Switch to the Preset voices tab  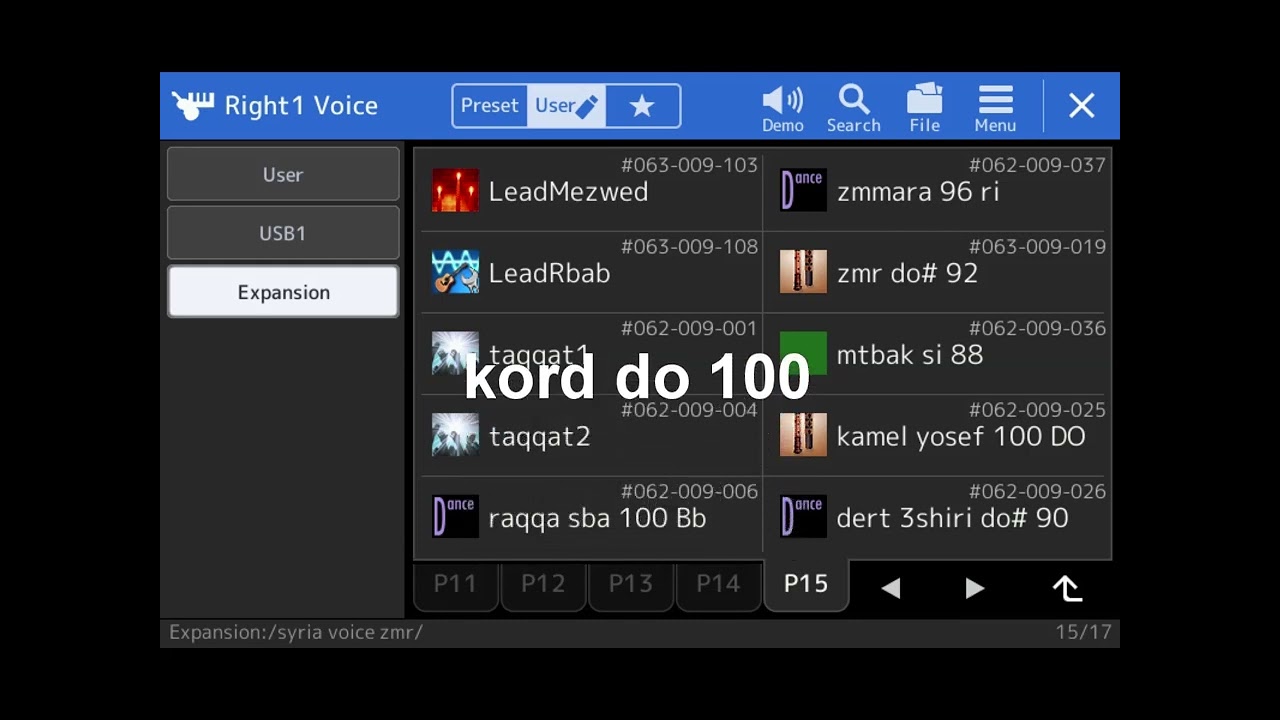point(490,105)
